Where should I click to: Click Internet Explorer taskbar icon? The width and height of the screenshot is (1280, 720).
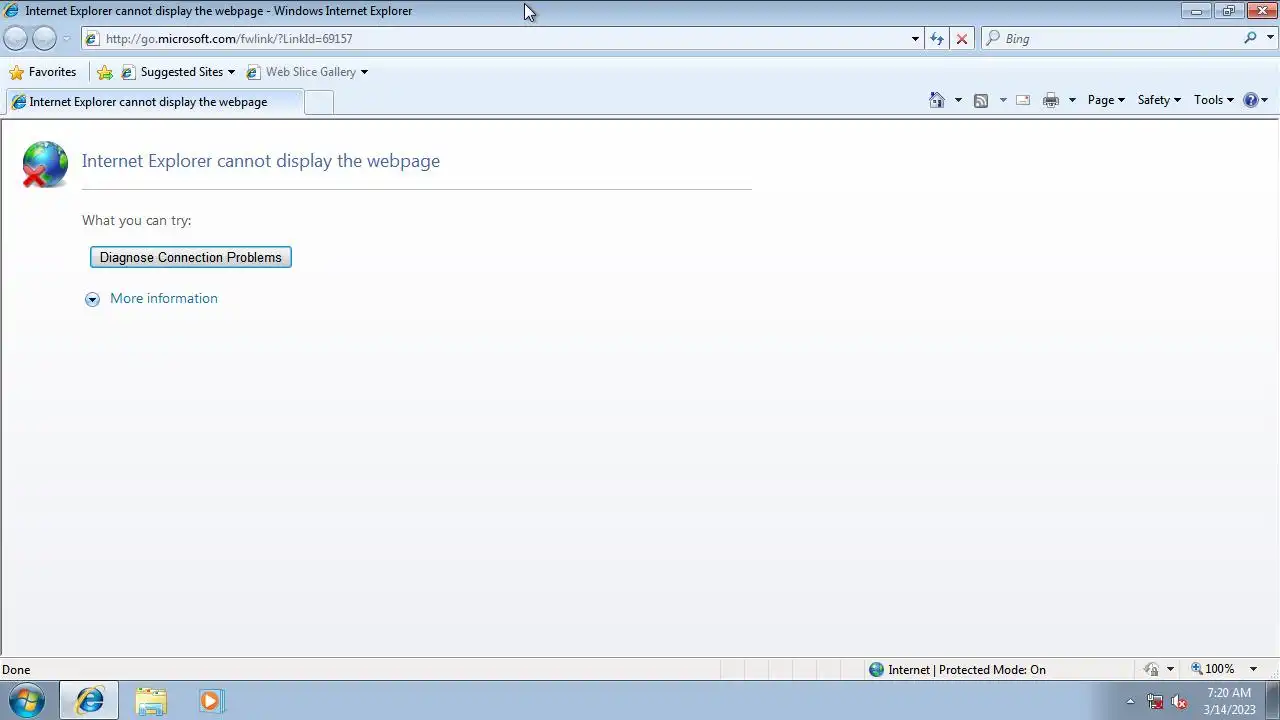tap(89, 701)
